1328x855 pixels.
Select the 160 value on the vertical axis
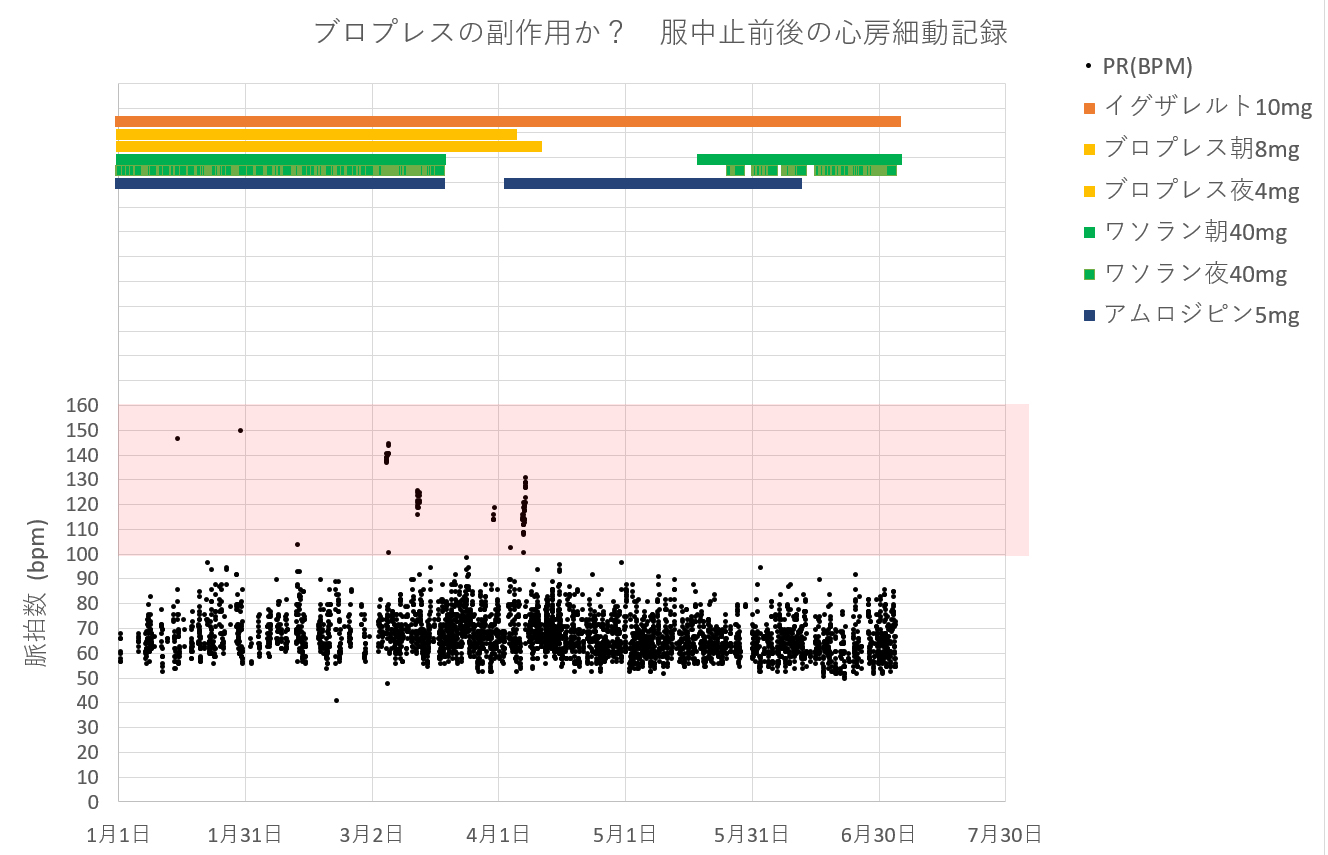(83, 406)
